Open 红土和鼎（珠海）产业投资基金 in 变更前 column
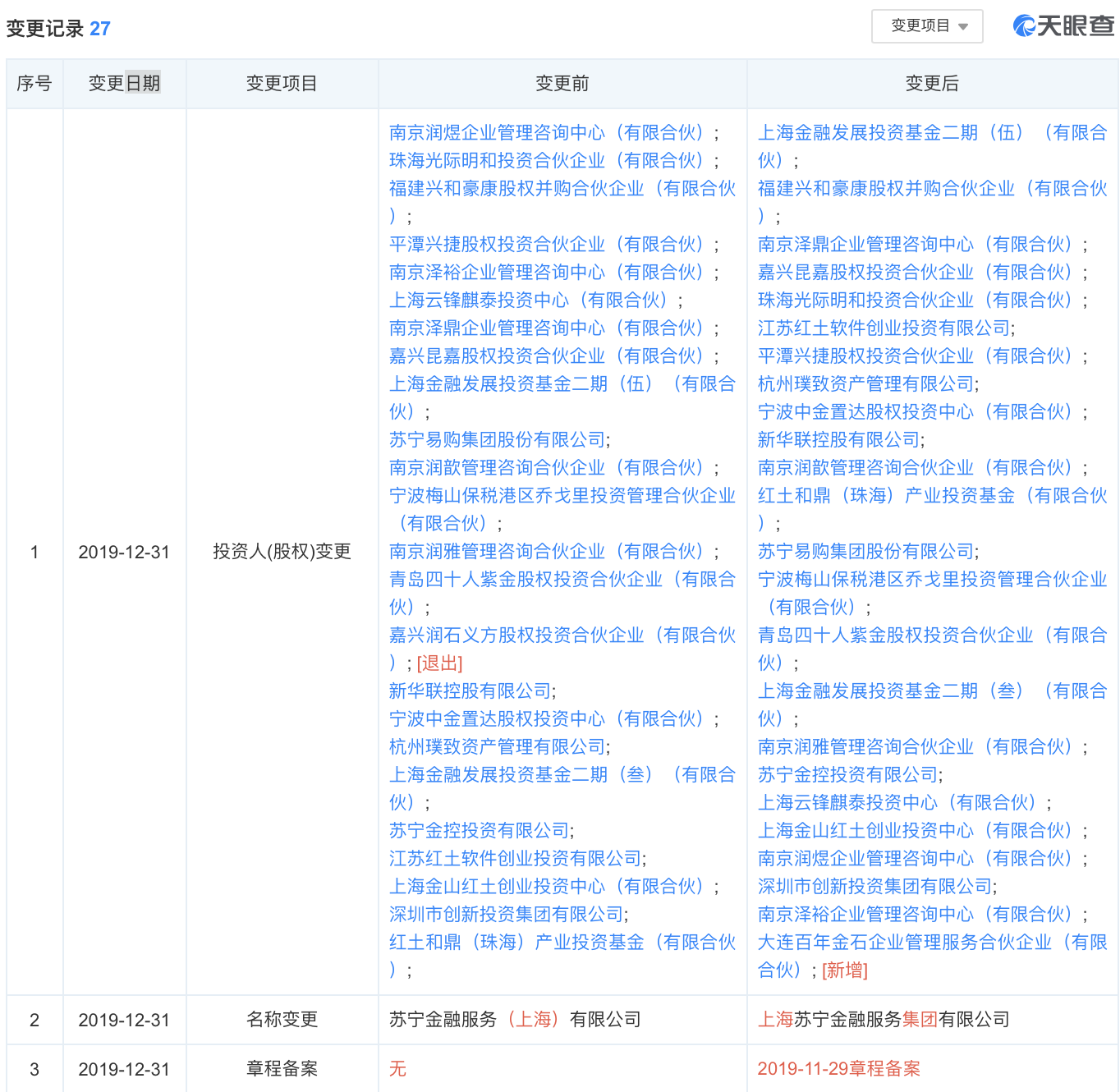Screen dimensions: 1120x1092 (562, 956)
